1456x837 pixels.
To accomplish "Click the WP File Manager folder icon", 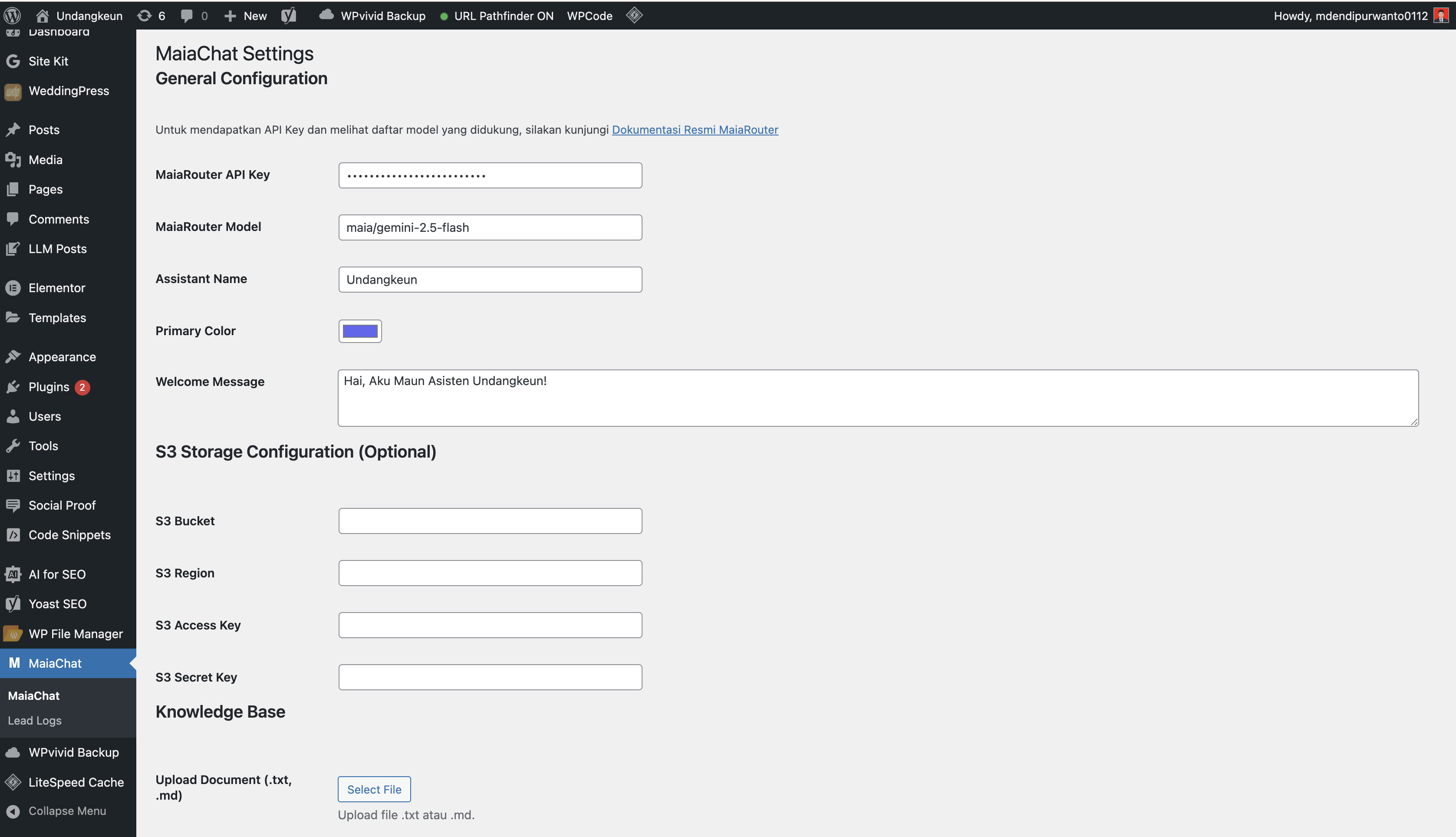I will pyautogui.click(x=13, y=634).
